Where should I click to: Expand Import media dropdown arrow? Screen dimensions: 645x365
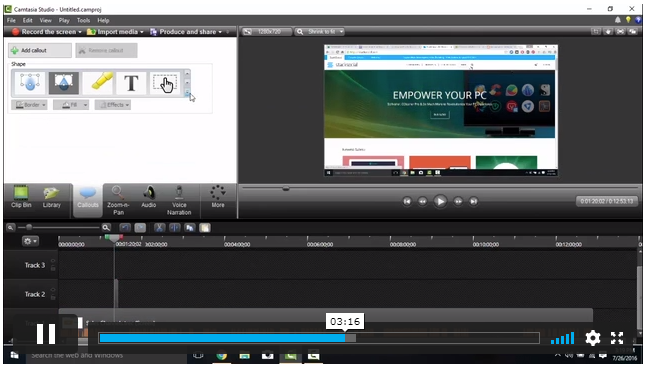pyautogui.click(x=142, y=32)
